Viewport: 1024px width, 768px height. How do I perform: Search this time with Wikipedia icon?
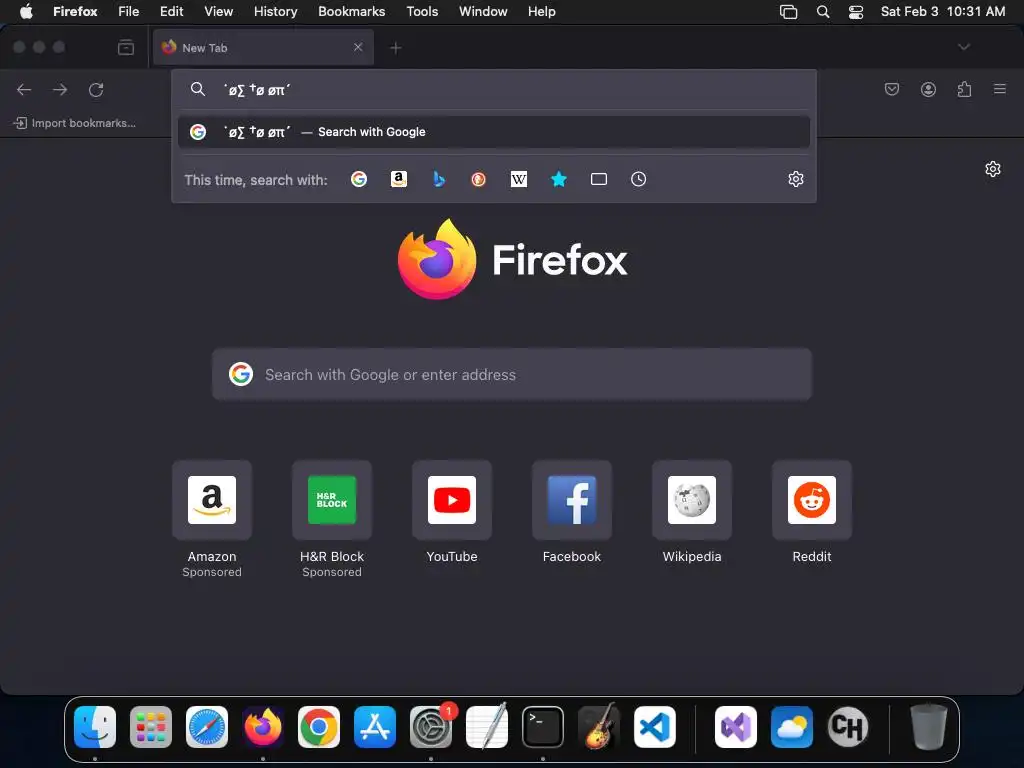[x=519, y=179]
